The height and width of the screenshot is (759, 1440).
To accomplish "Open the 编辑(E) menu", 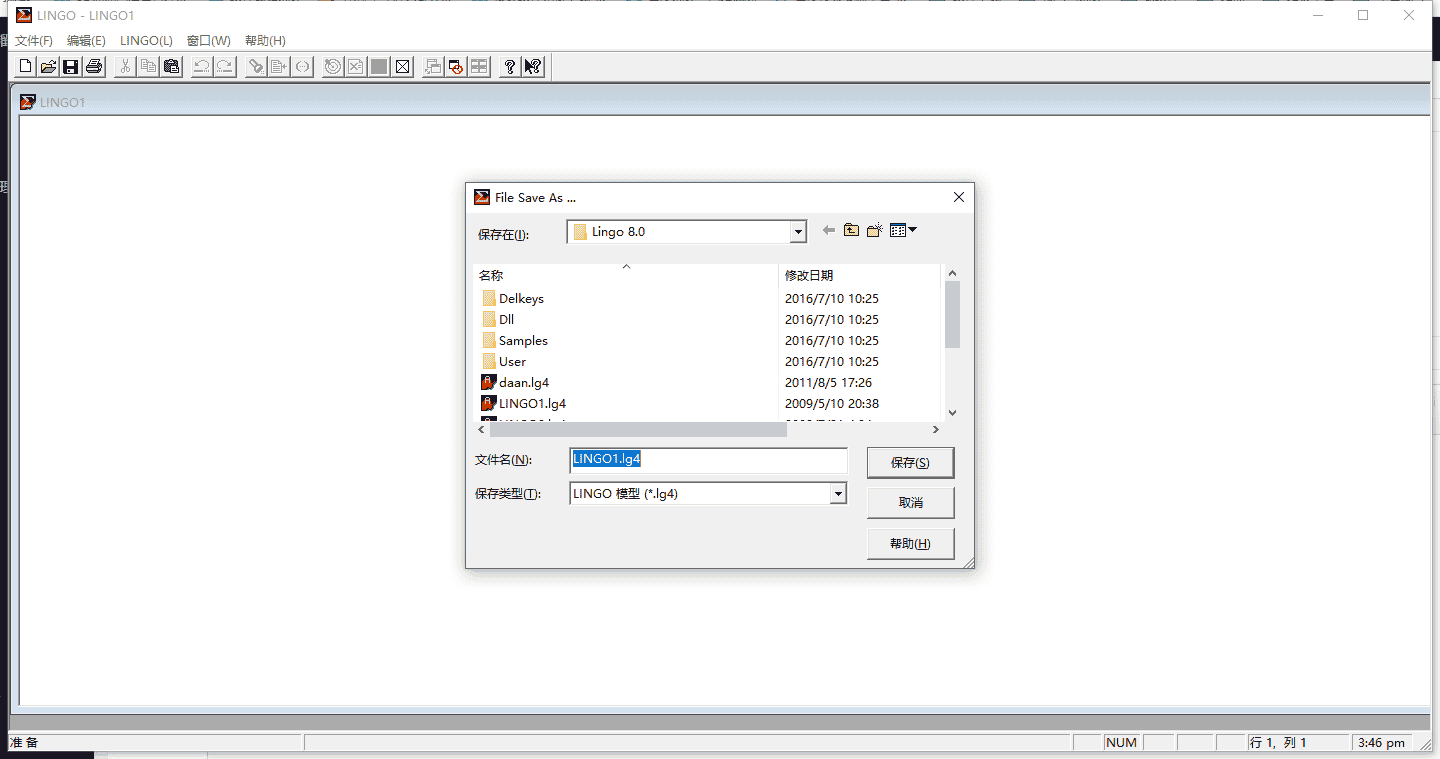I will pos(86,41).
